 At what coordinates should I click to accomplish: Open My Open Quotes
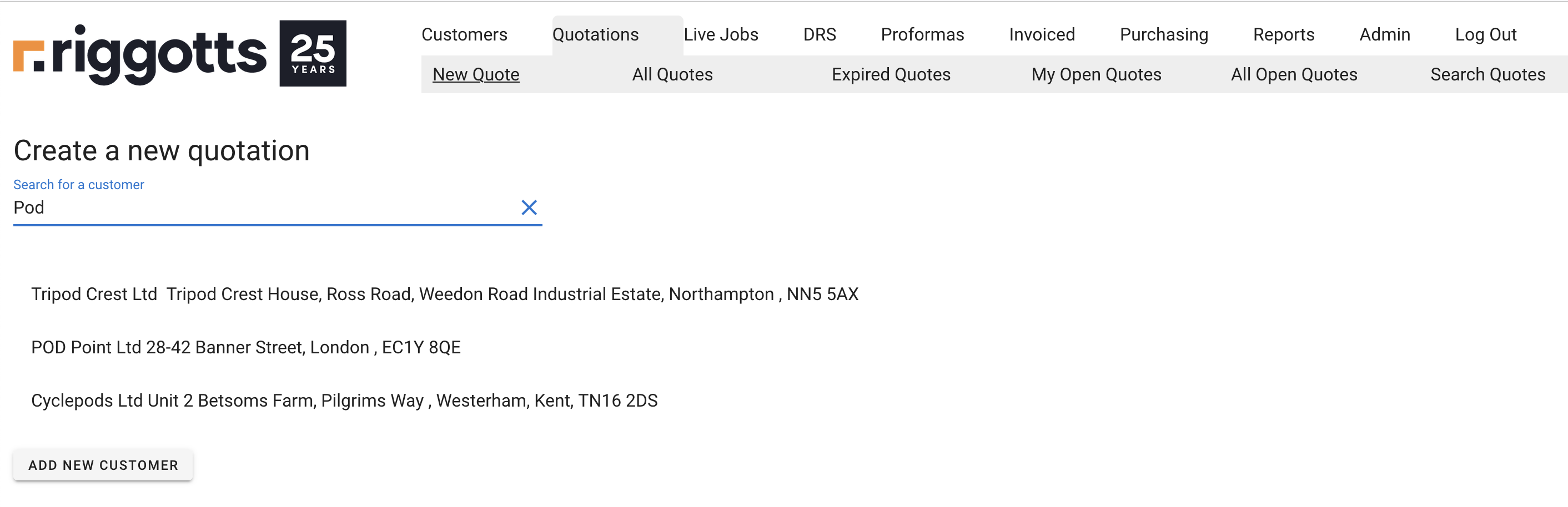(x=1095, y=75)
